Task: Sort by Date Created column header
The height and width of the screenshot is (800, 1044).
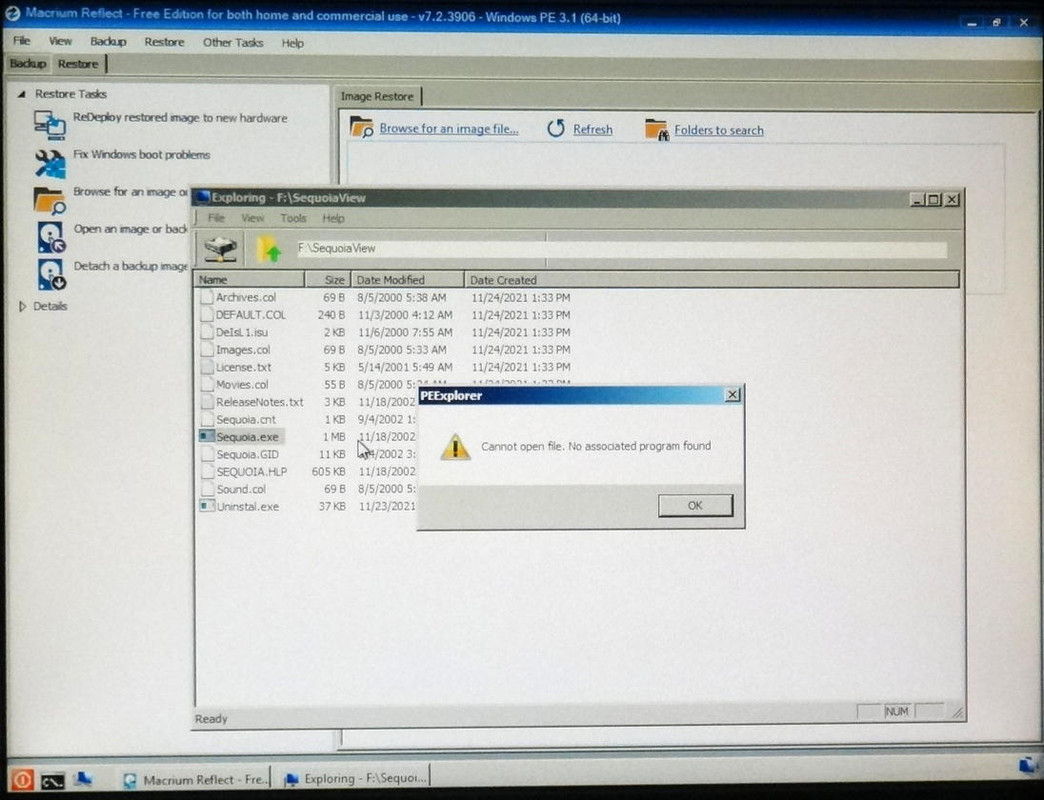Action: click(x=711, y=280)
